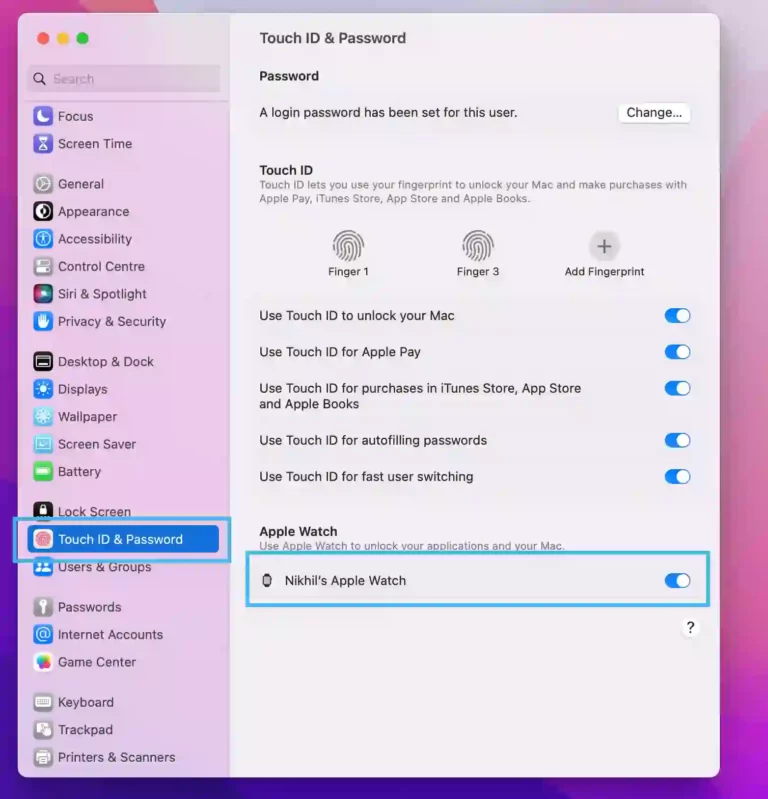Open the Desktop & Dock icon
Image resolution: width=768 pixels, height=799 pixels.
point(43,362)
